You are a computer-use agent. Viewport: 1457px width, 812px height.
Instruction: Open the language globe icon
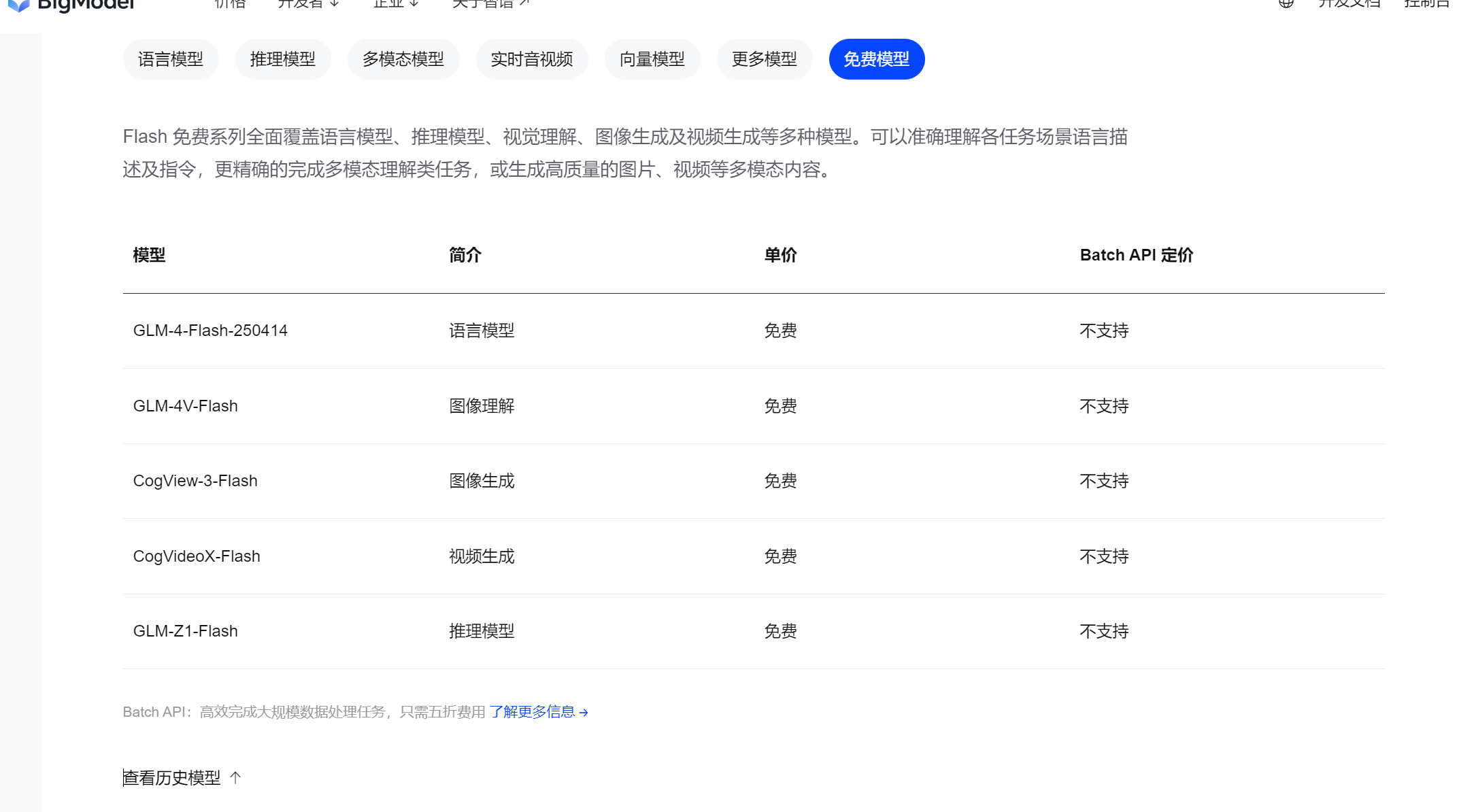[x=1286, y=3]
